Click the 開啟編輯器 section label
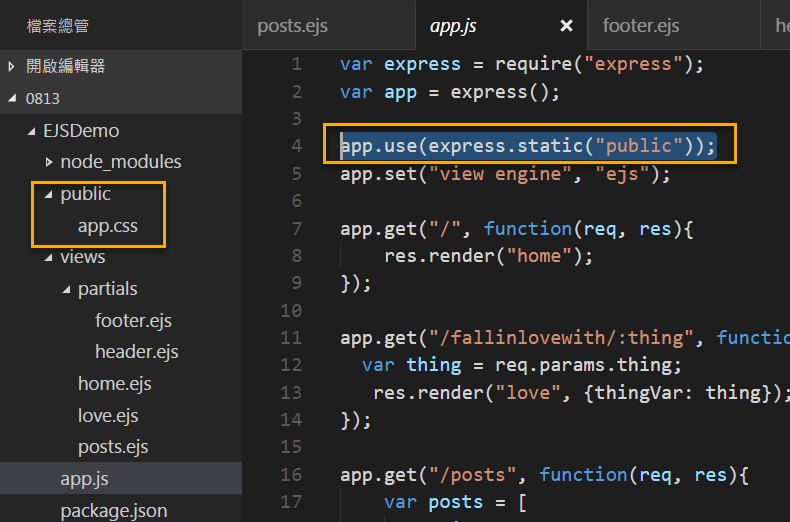Screen dimensions: 790x522 (x=65, y=66)
